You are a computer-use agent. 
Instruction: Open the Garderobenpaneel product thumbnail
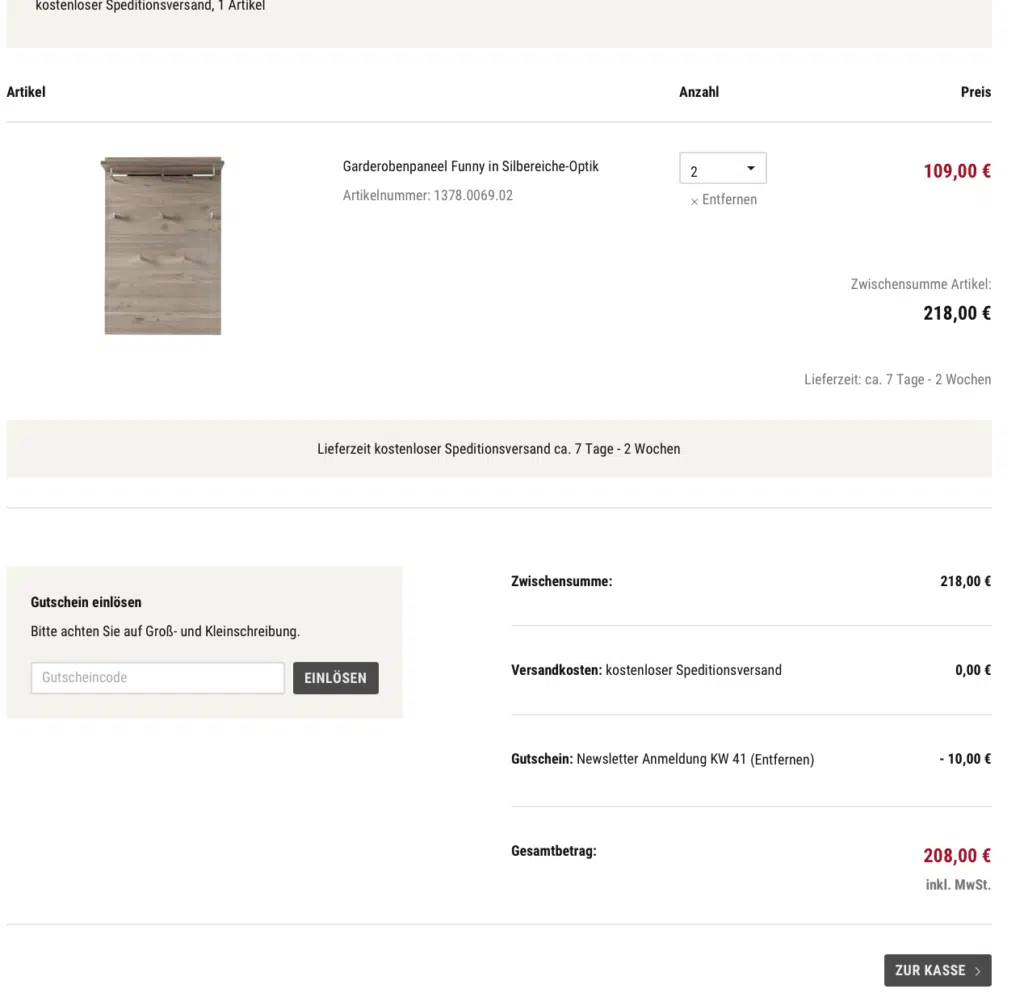pos(163,246)
